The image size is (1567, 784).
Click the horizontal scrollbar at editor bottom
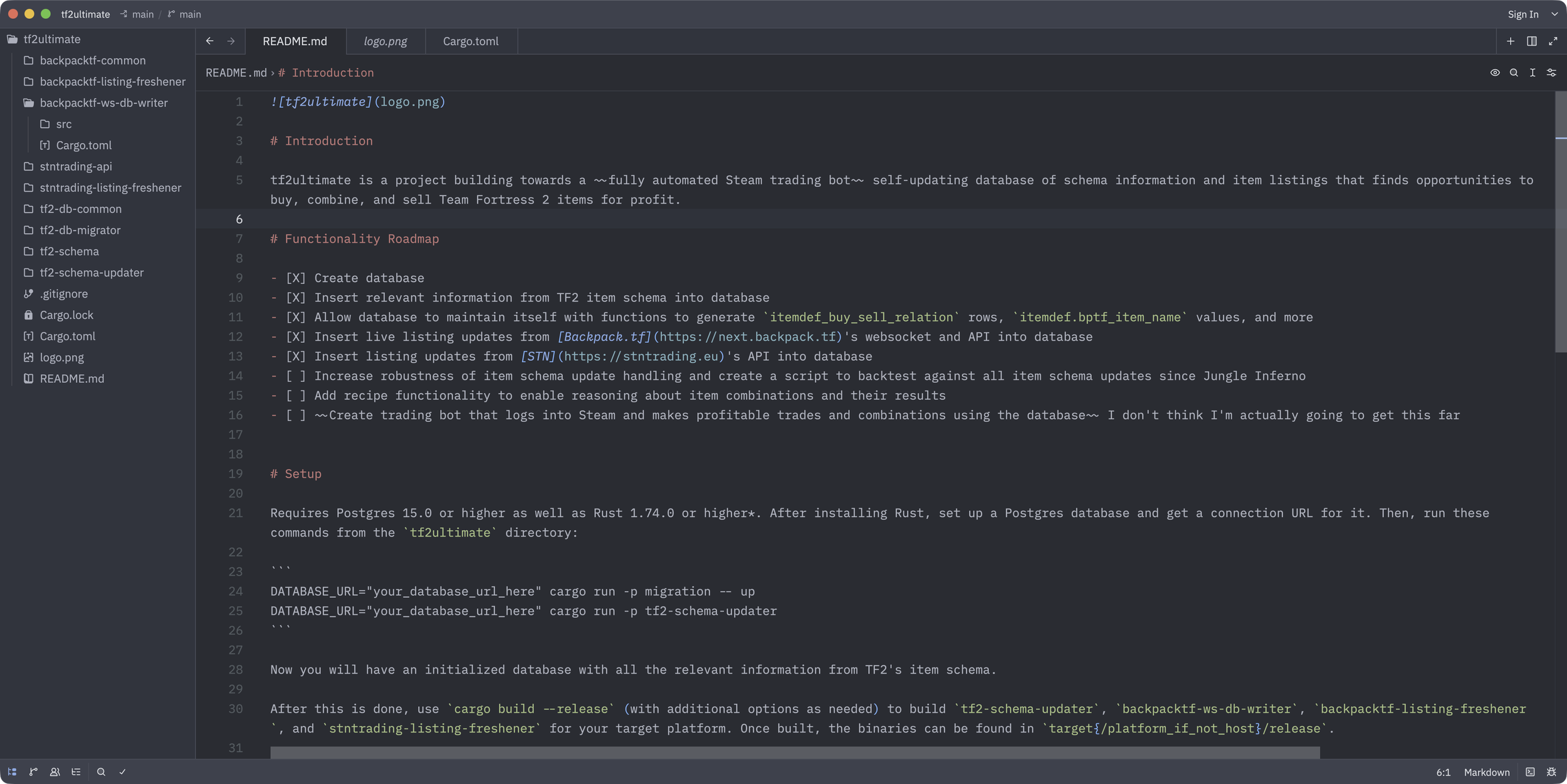pyautogui.click(x=795, y=753)
